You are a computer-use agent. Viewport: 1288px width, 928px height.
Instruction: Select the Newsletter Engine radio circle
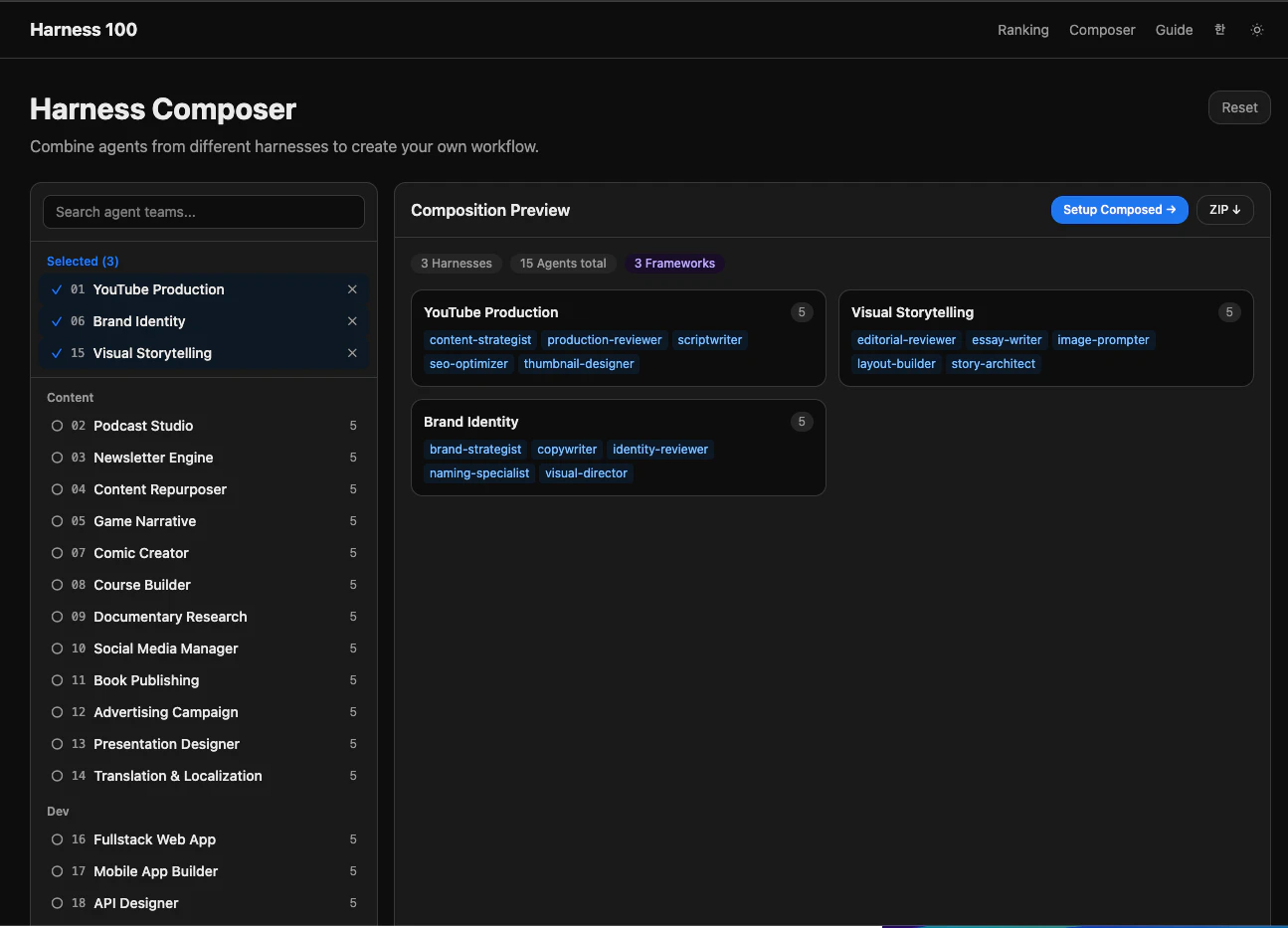tap(57, 458)
